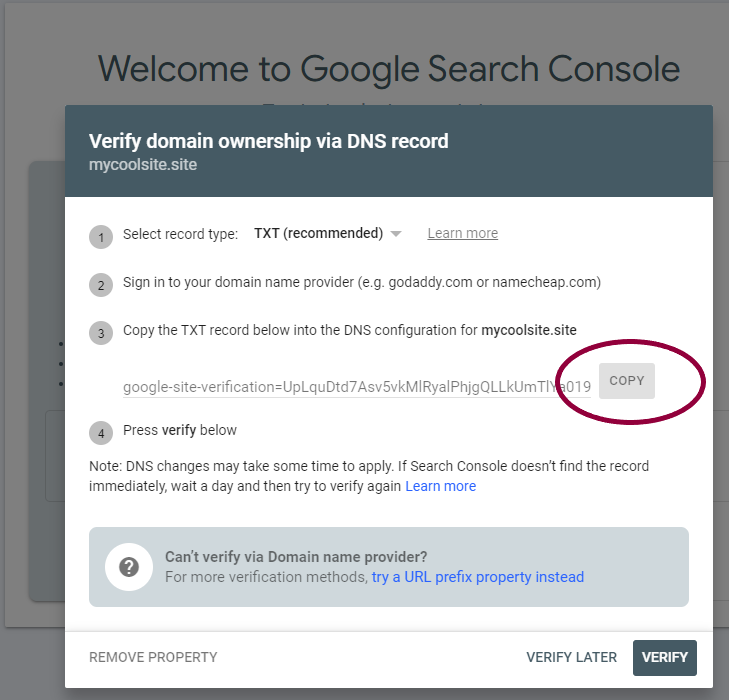Click the step 3 number badge

[101, 333]
